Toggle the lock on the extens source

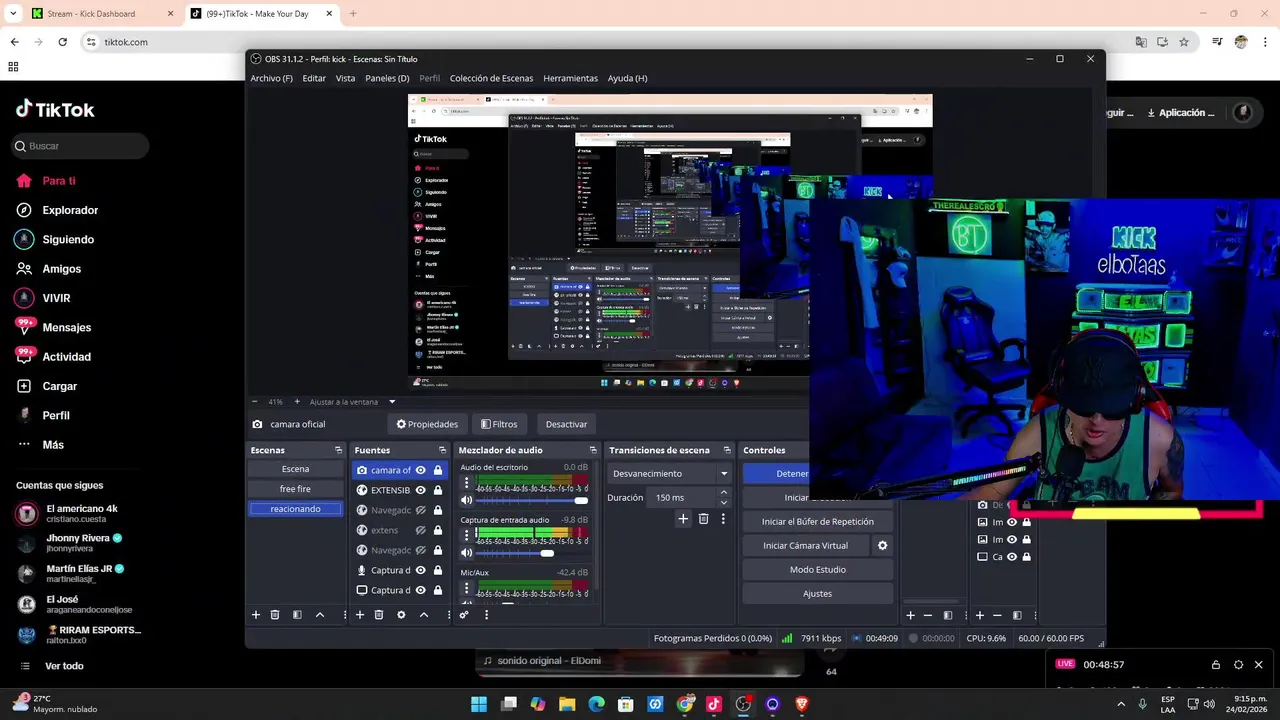tap(438, 530)
